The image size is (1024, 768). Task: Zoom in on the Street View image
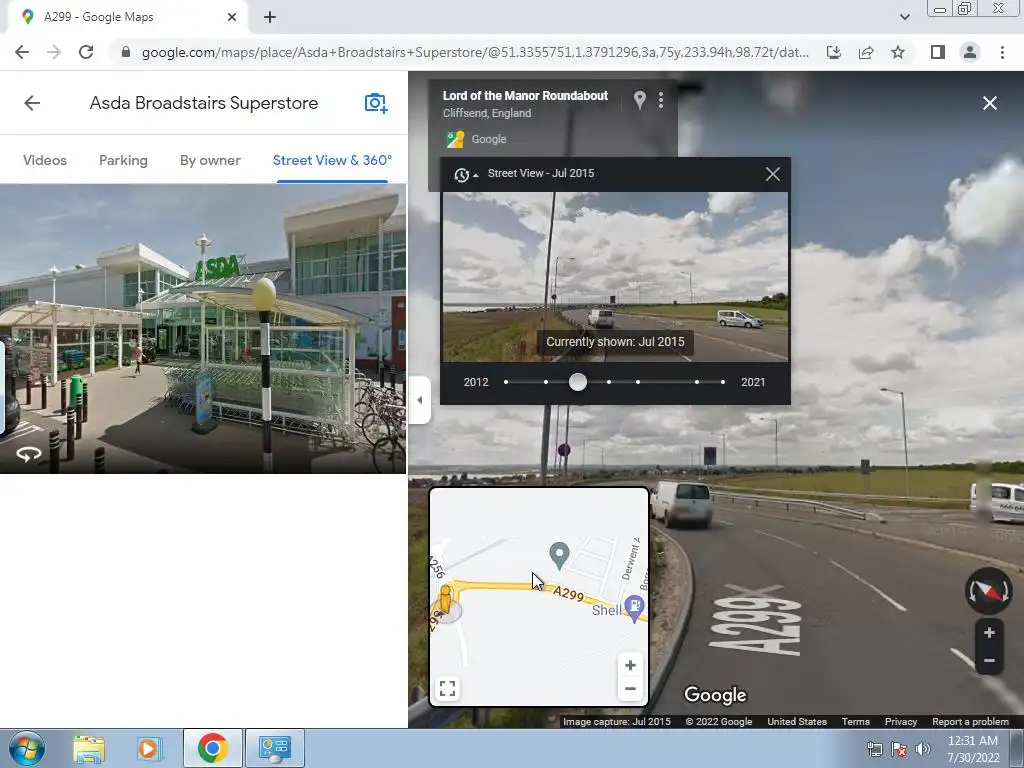point(989,632)
